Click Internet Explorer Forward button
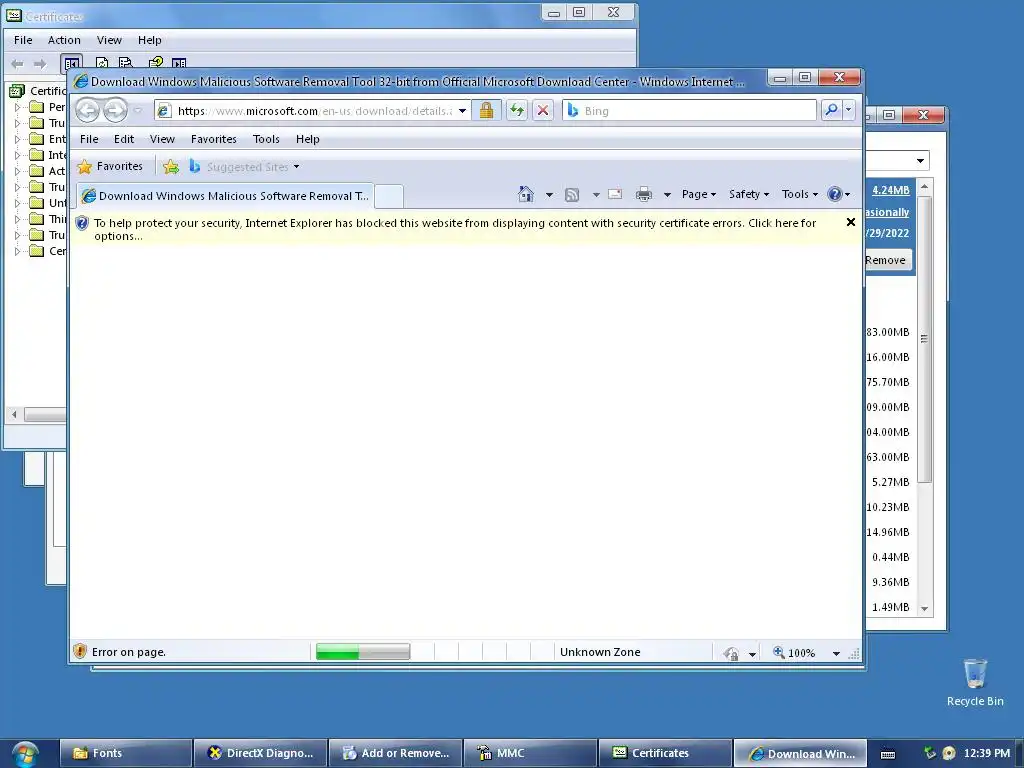This screenshot has height=768, width=1024. coord(115,110)
